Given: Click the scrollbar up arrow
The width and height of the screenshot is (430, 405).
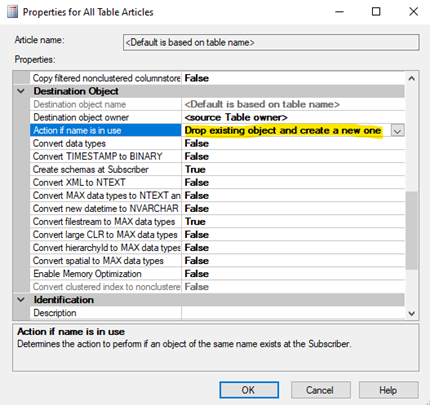Looking at the screenshot, I should (x=412, y=78).
